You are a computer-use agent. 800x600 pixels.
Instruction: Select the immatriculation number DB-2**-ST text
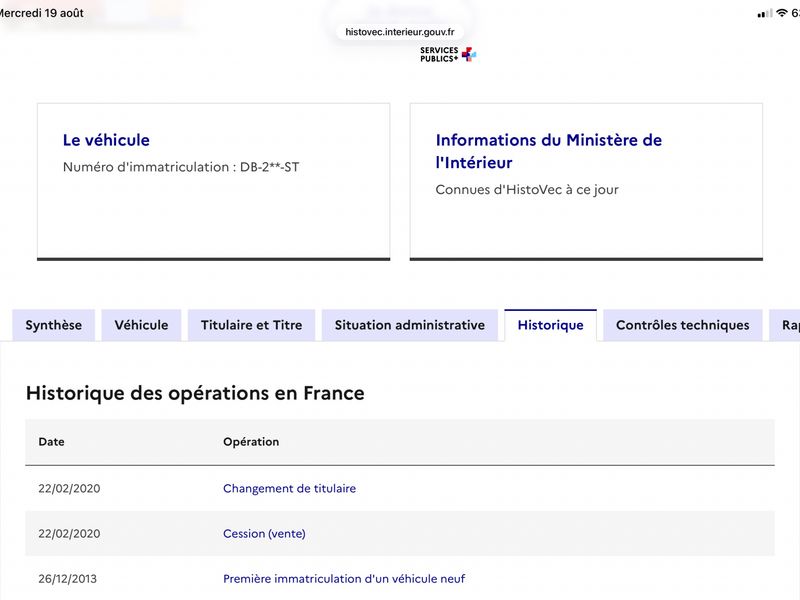coord(269,167)
